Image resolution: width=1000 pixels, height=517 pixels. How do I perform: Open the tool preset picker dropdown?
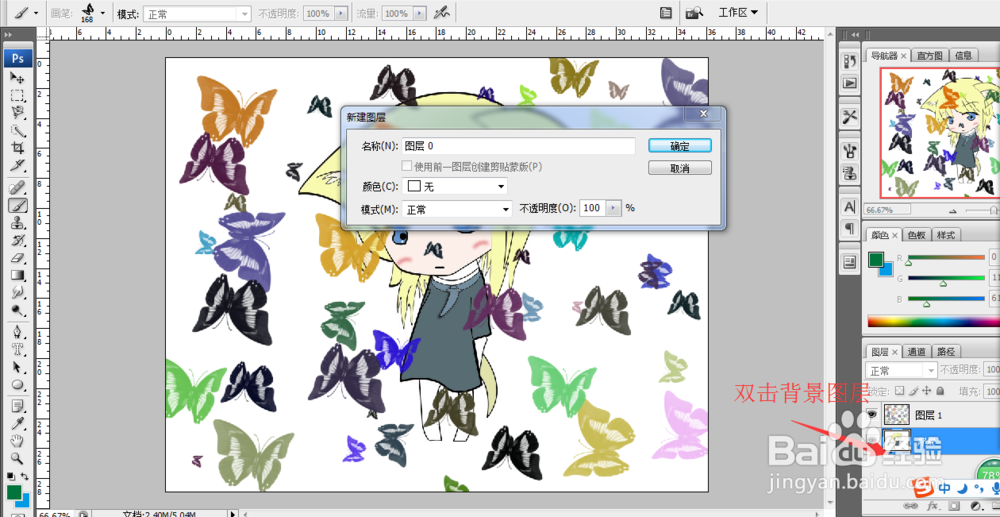[x=35, y=13]
